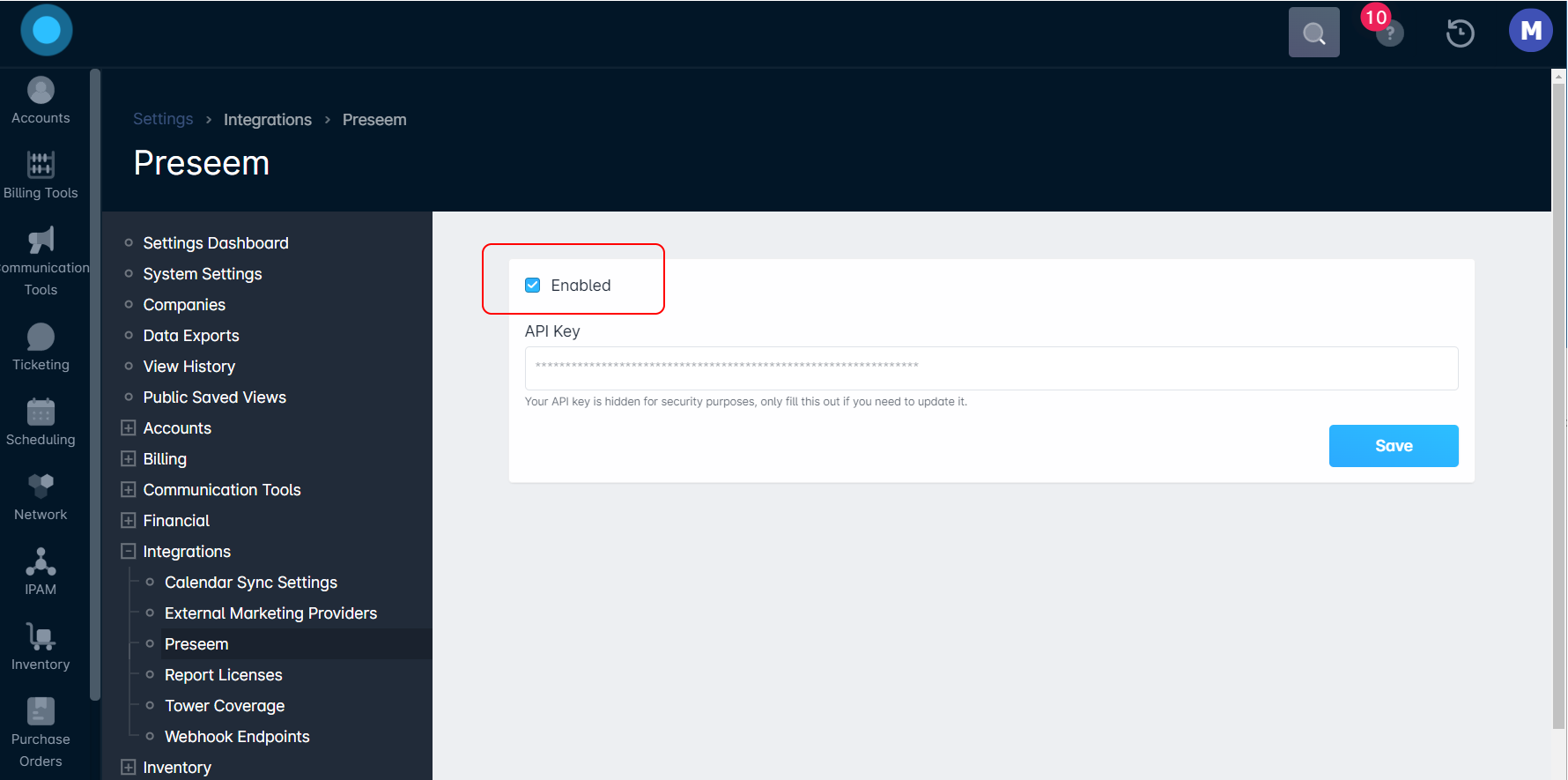1568x780 pixels.
Task: Open Public Saved Views menu entry
Action: (215, 397)
